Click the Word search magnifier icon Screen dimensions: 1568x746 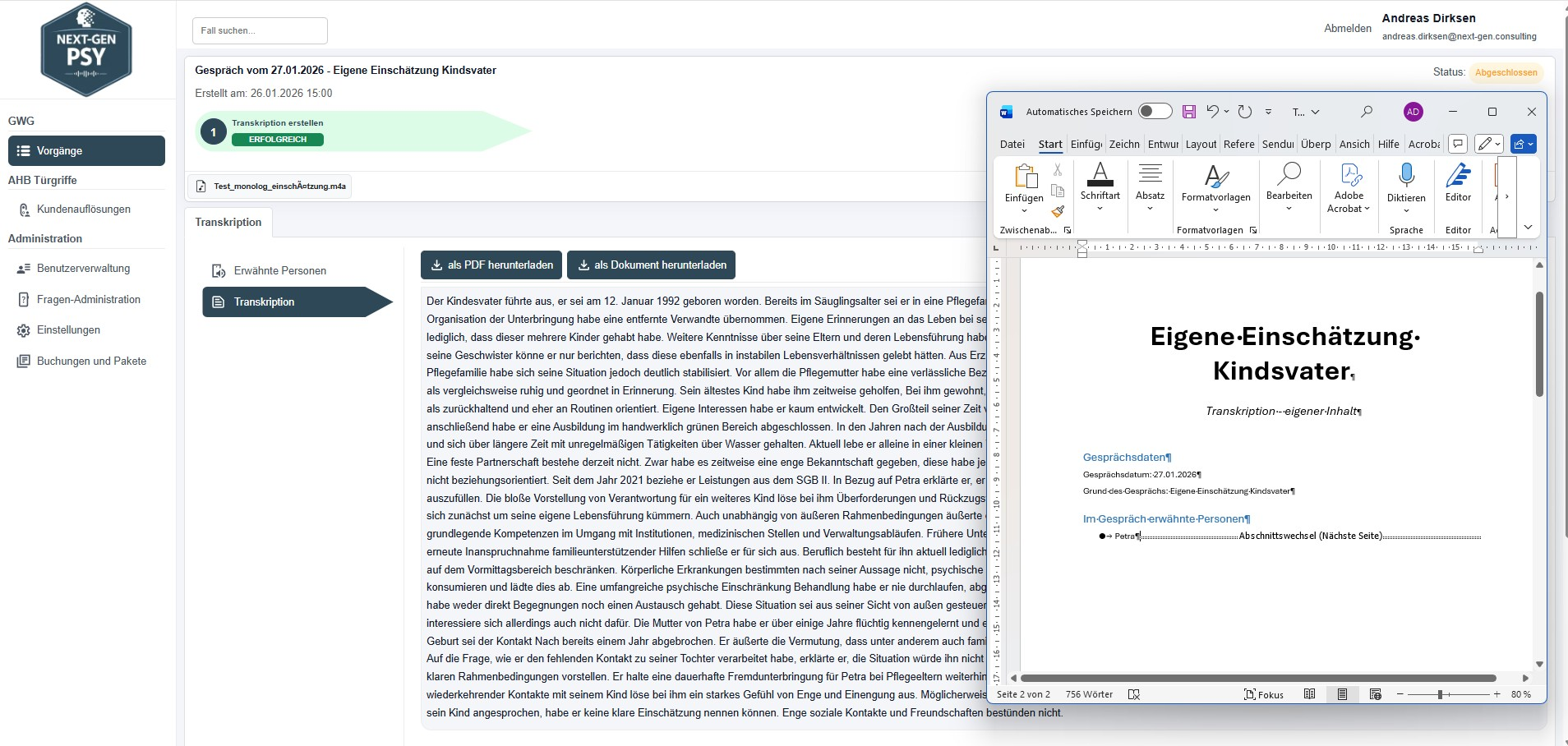point(1367,112)
